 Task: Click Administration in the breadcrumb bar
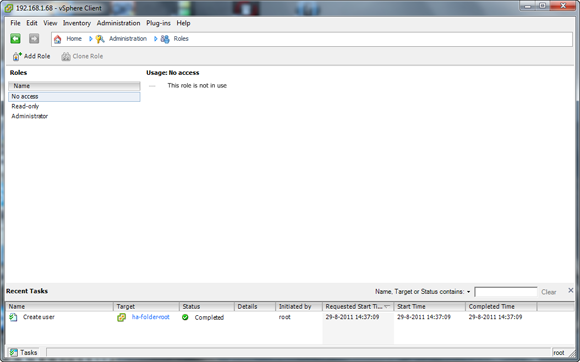(128, 38)
